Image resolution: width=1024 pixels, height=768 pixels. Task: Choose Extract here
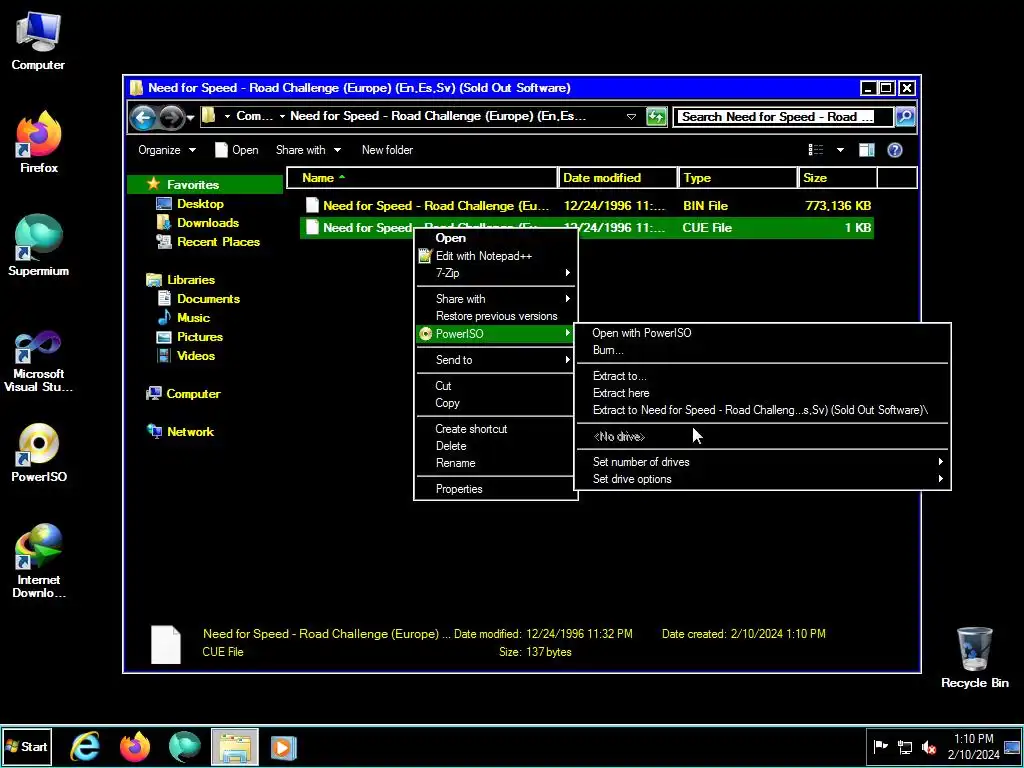tap(761, 393)
